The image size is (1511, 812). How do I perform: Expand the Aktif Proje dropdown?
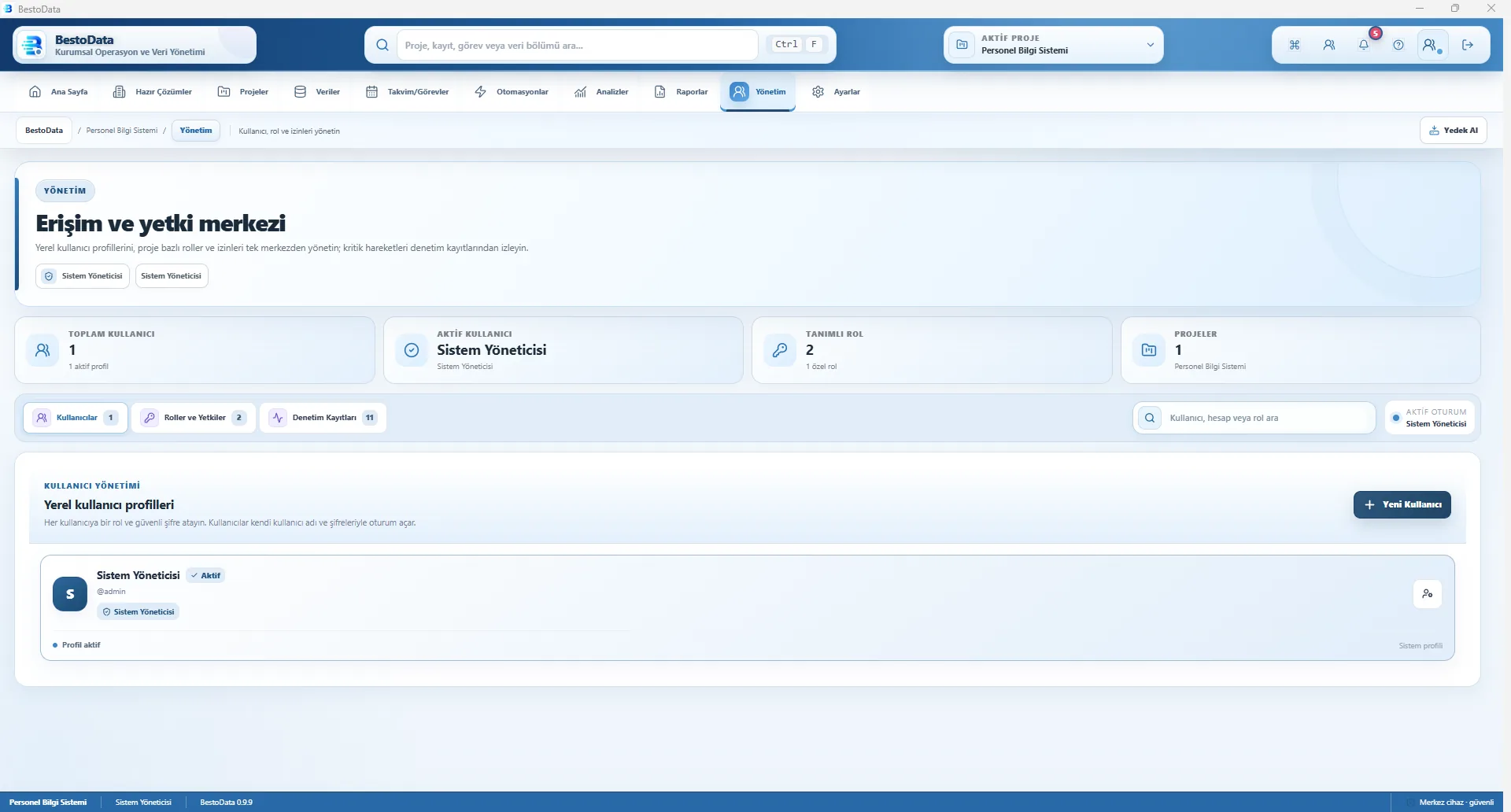pos(1150,45)
